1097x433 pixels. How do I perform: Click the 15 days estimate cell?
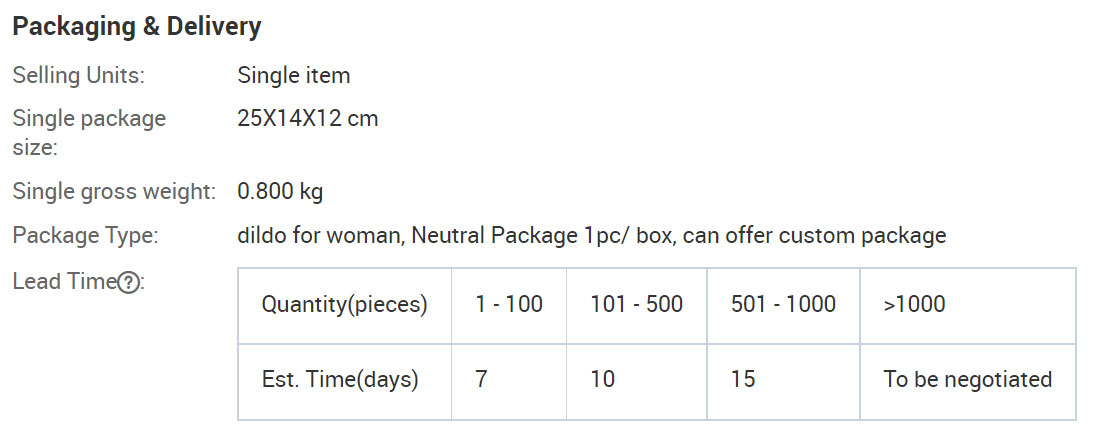784,381
